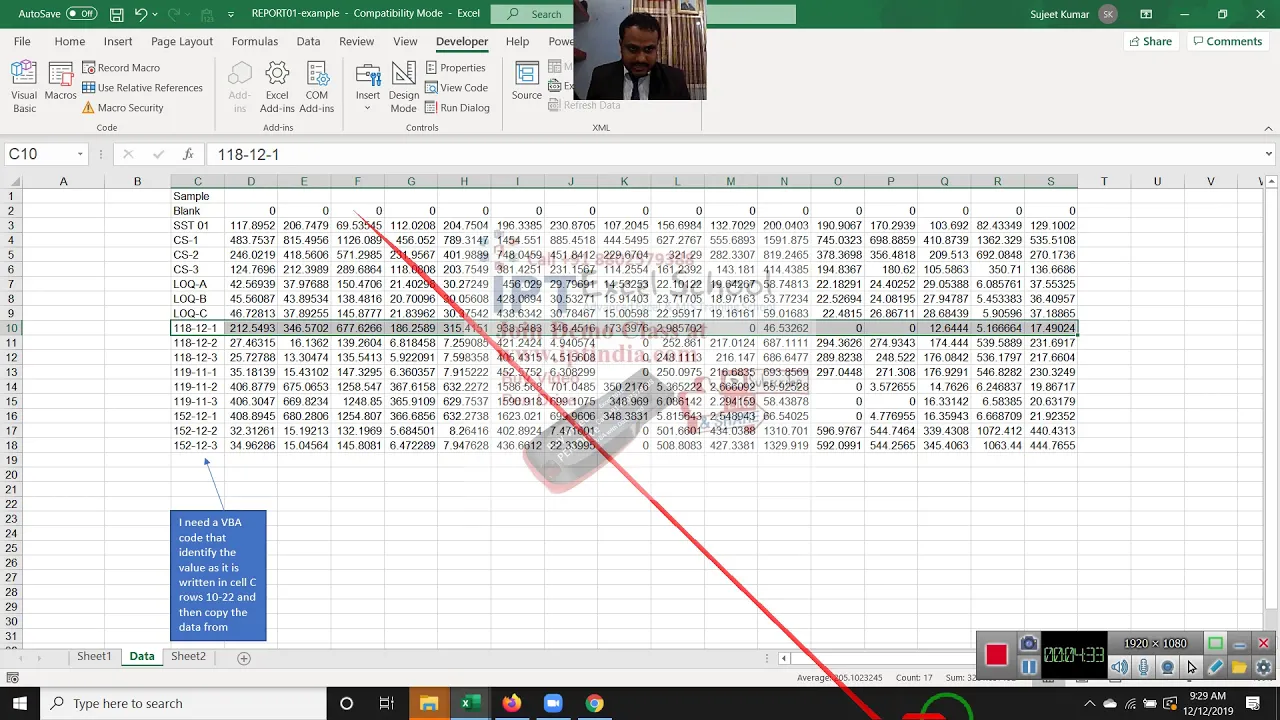1280x720 pixels.
Task: Open COM Add-ins dialog
Action: click(x=317, y=88)
